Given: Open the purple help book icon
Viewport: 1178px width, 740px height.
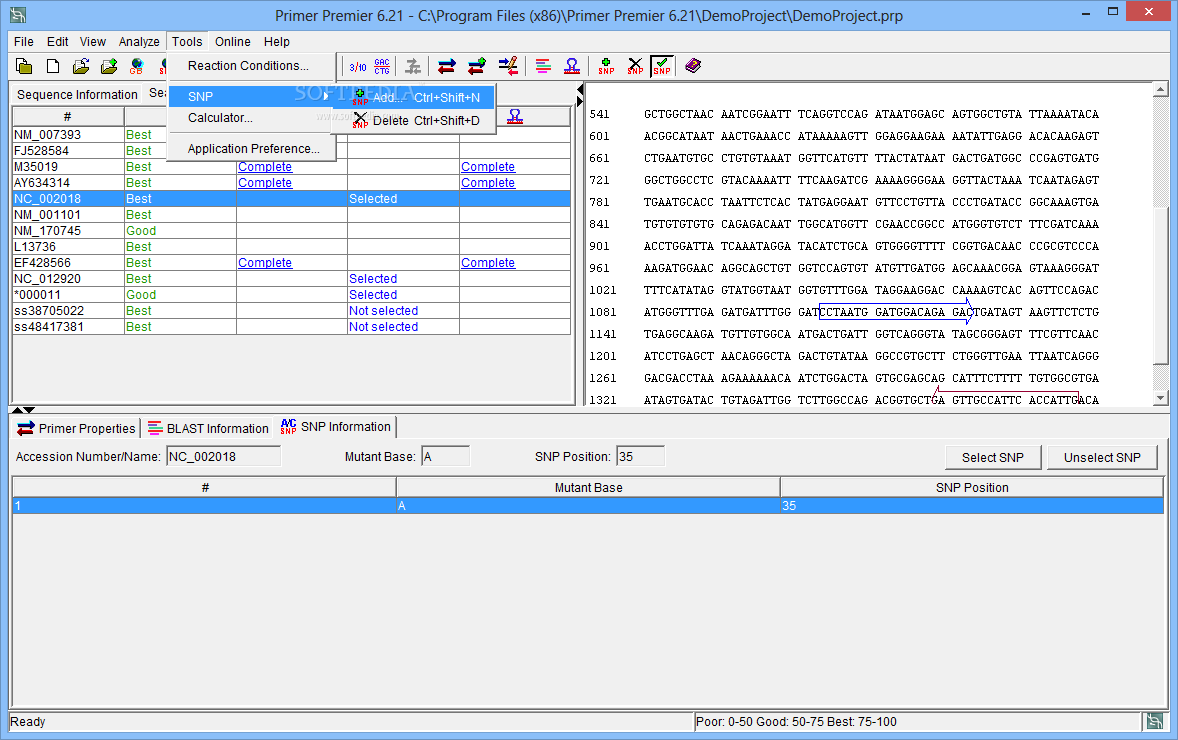Looking at the screenshot, I should [693, 67].
